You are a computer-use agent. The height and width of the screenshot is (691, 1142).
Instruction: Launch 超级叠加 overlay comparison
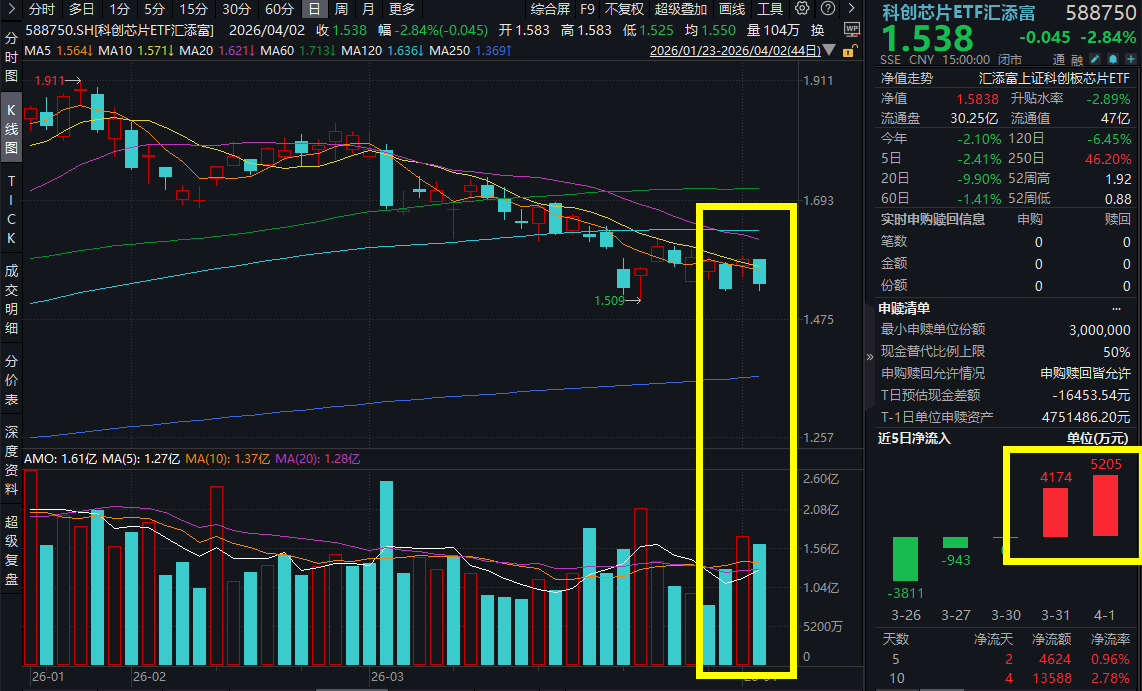coord(680,10)
